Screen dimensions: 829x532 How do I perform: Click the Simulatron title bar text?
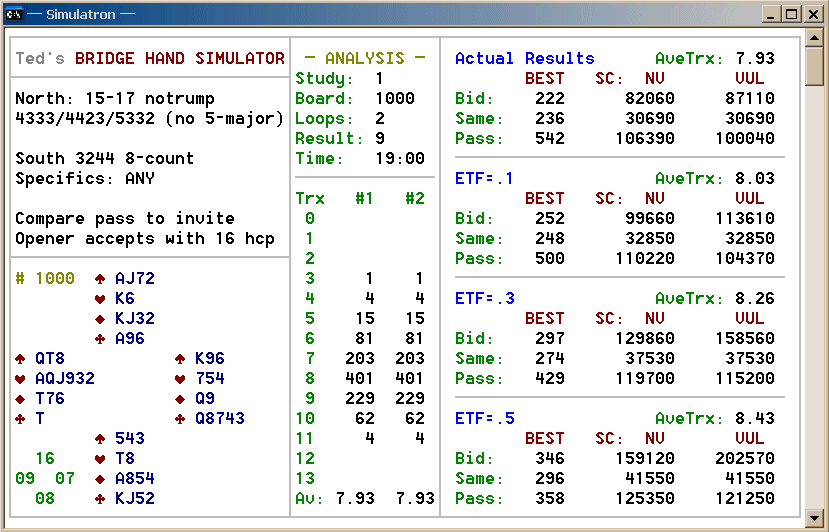pos(81,14)
